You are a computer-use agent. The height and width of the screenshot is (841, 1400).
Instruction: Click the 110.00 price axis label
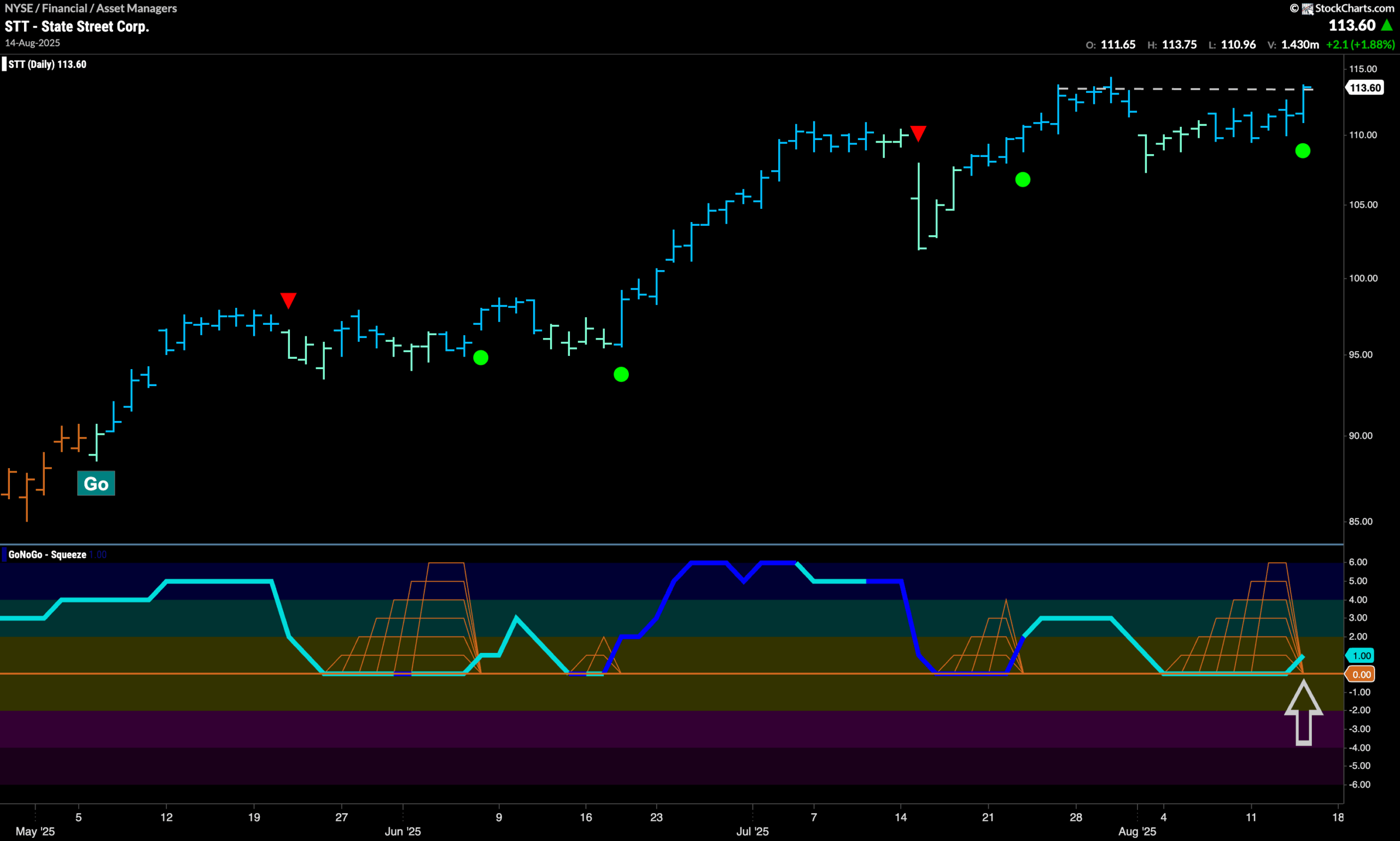[1363, 135]
